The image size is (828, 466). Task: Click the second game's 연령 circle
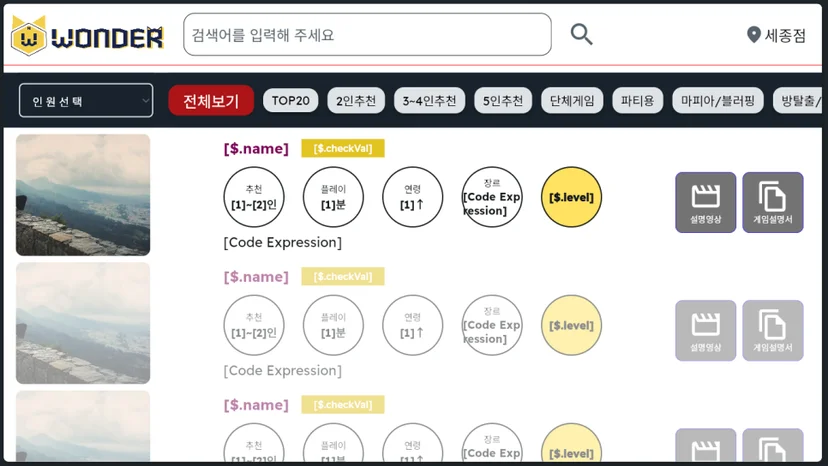412,325
